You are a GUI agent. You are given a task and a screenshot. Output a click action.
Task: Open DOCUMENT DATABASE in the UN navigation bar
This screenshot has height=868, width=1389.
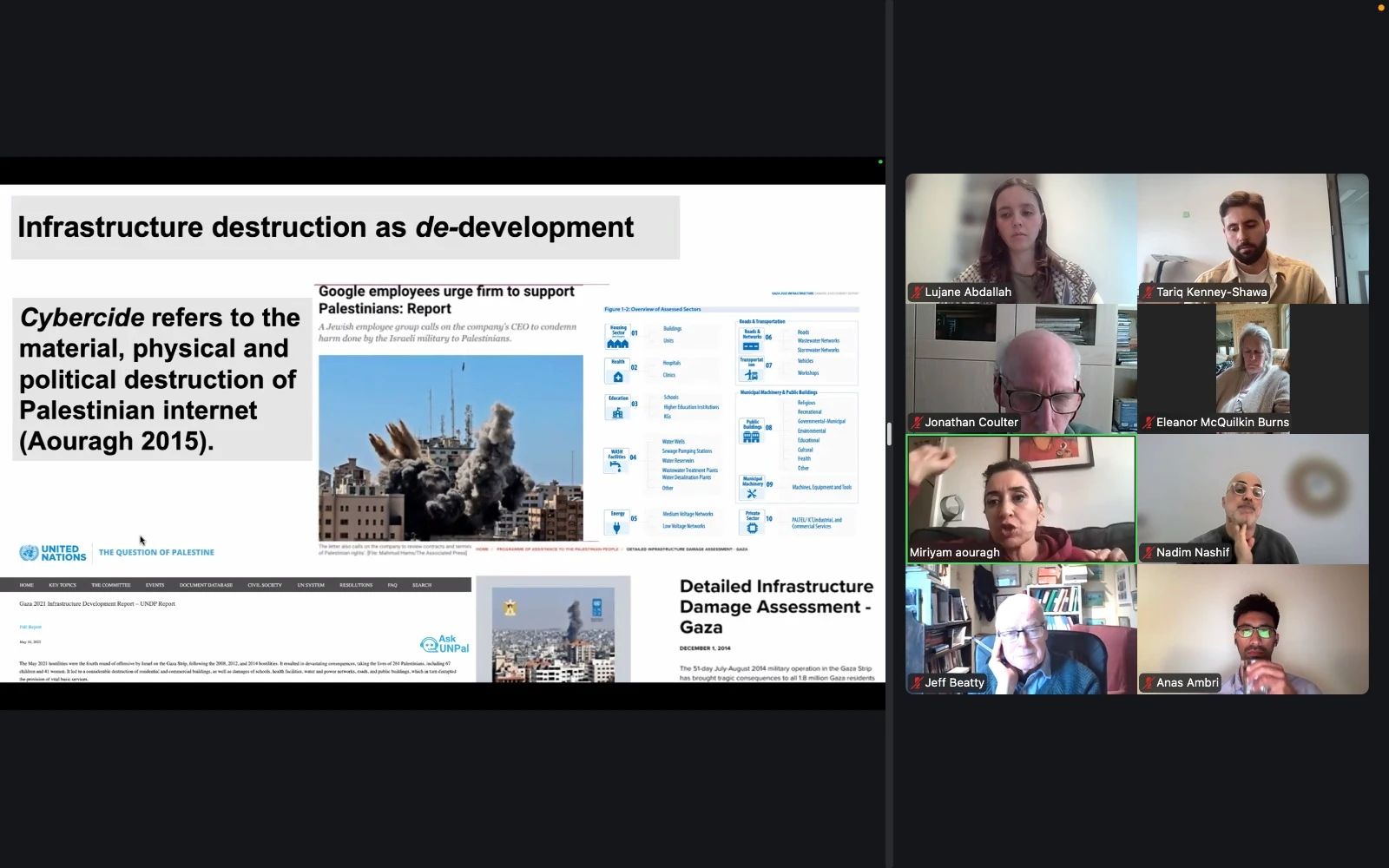pyautogui.click(x=206, y=585)
